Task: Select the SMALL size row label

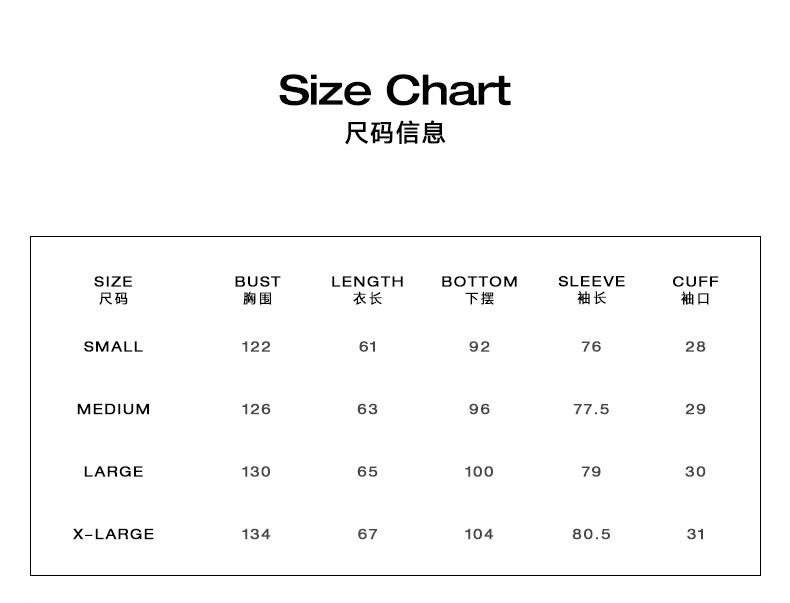Action: (113, 347)
